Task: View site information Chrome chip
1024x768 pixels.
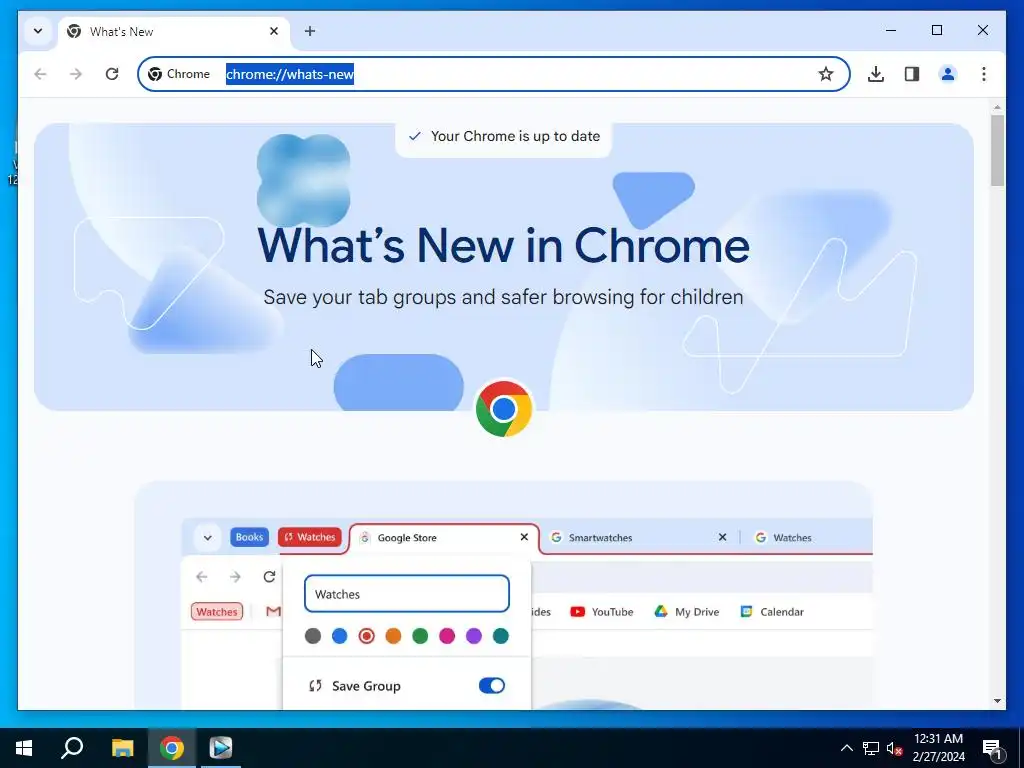Action: point(179,74)
